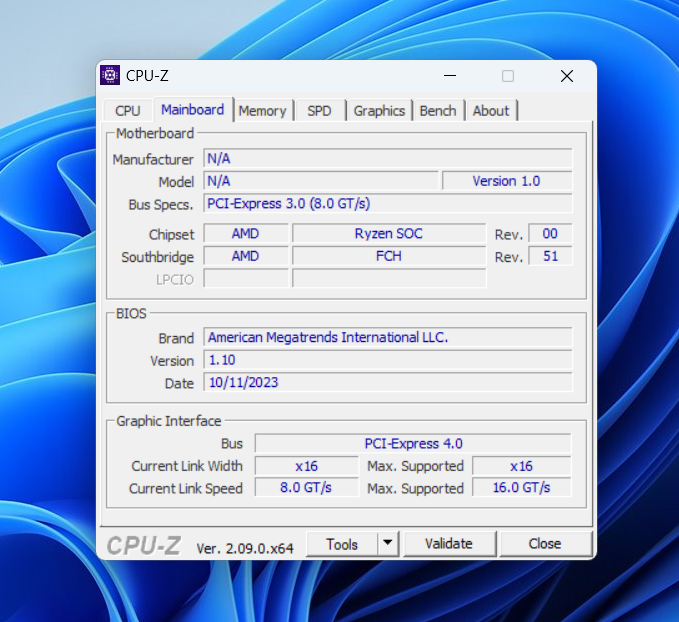Click the Bus Specs PCI-Express 3.0 field

coord(387,204)
